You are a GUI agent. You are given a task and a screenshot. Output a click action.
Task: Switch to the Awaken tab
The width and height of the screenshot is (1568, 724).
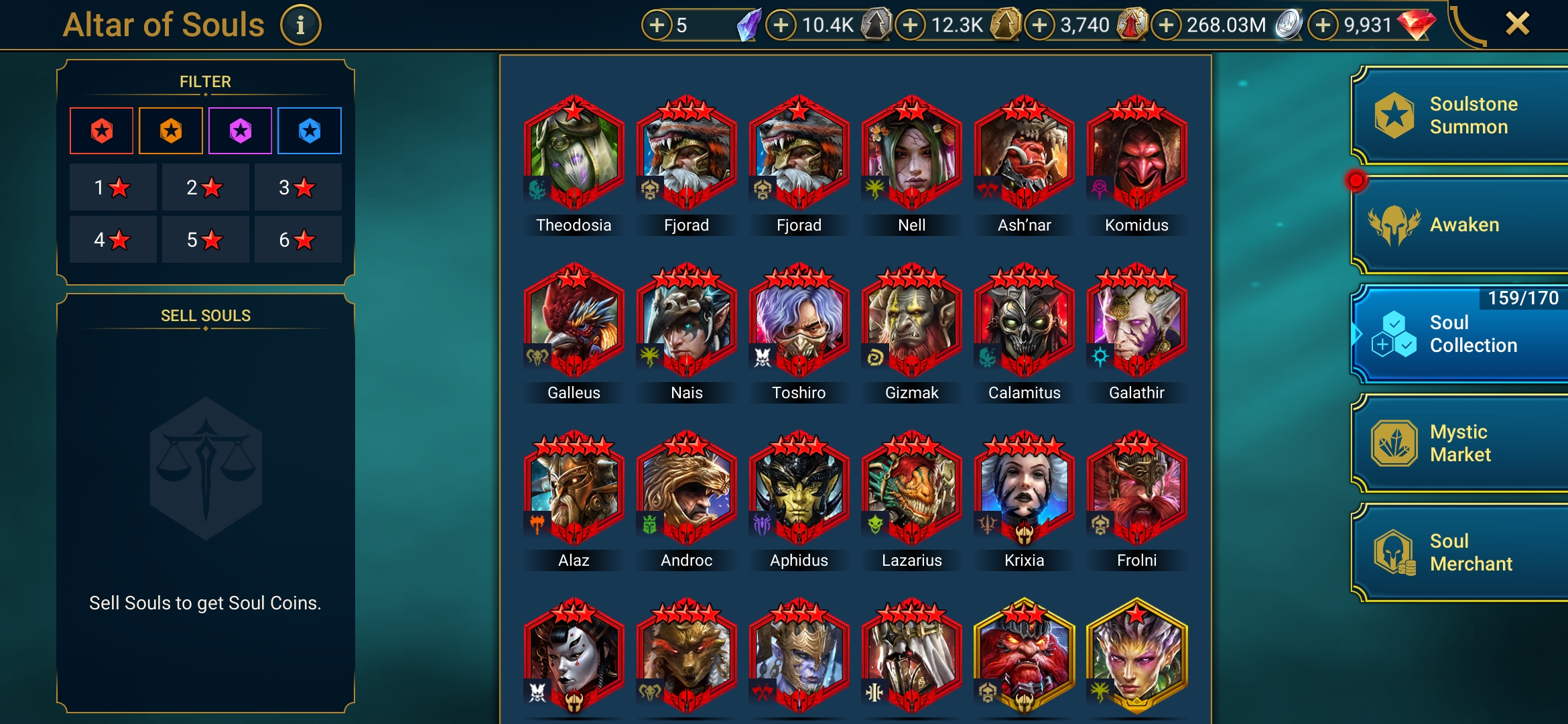tap(1461, 225)
